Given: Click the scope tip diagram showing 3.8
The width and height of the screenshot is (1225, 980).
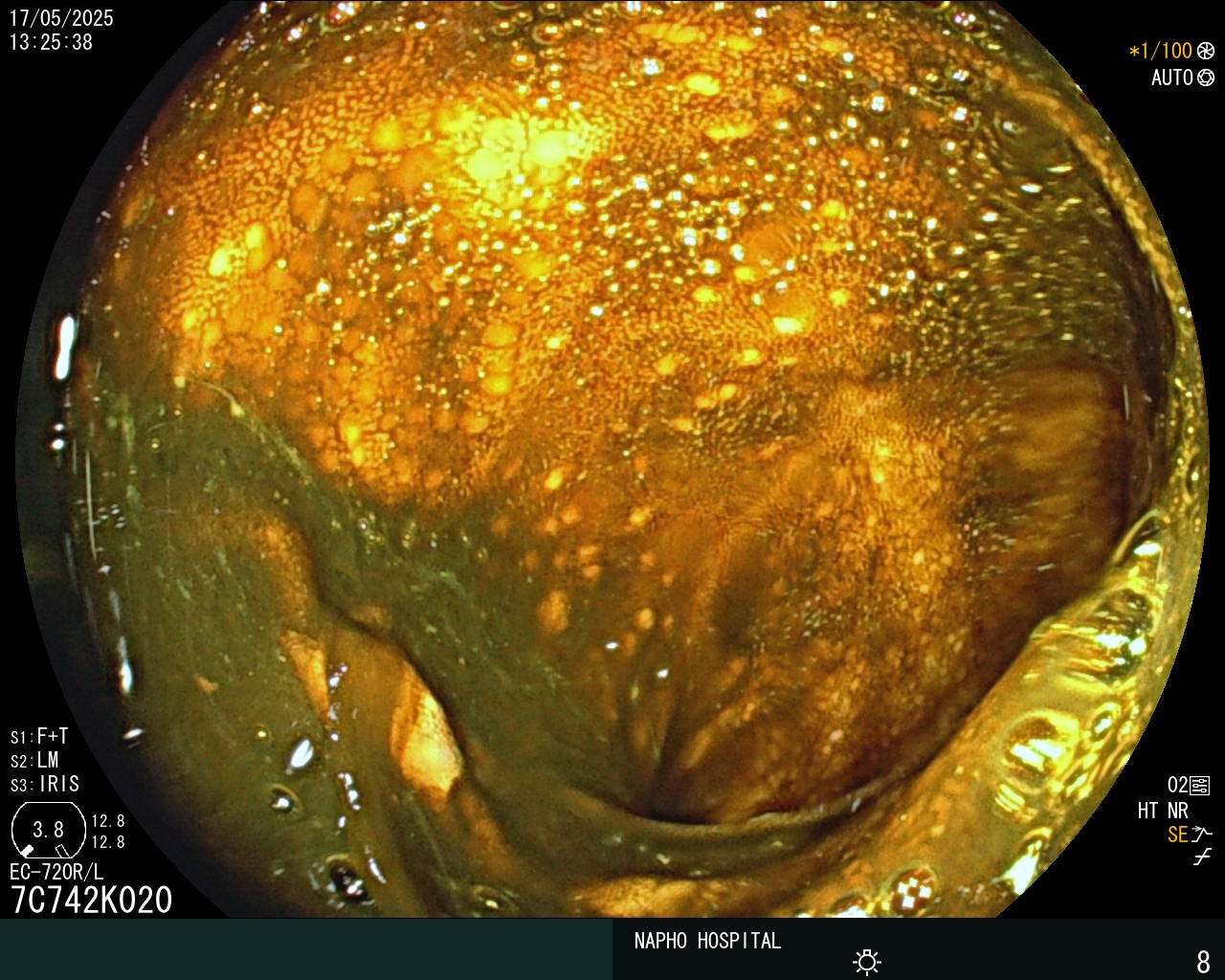Looking at the screenshot, I should (x=48, y=829).
